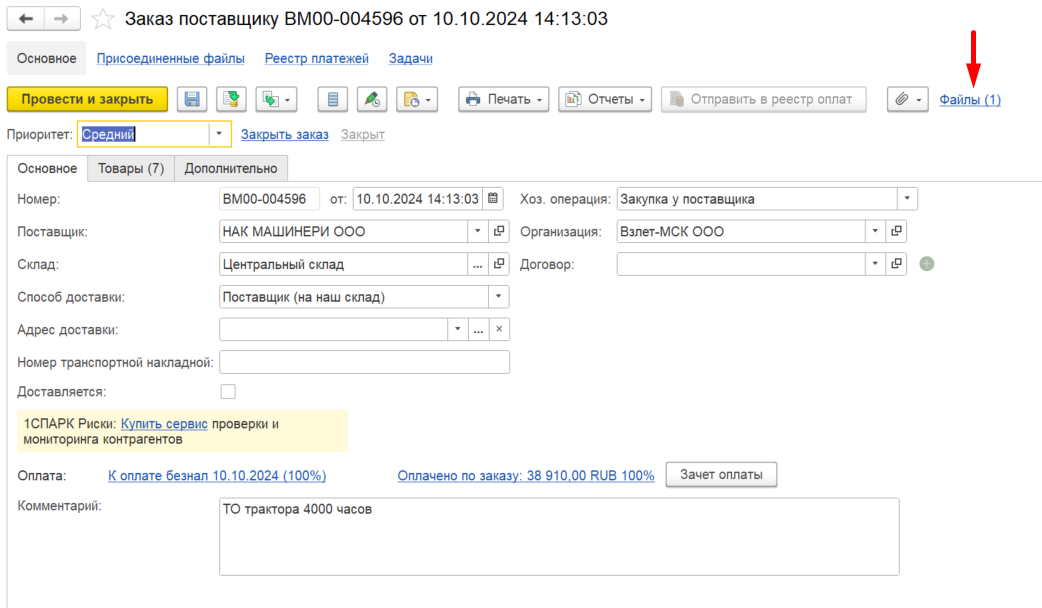Screen dimensions: 1042x608
Task: Click the green plus to create a contract
Action: click(x=927, y=264)
